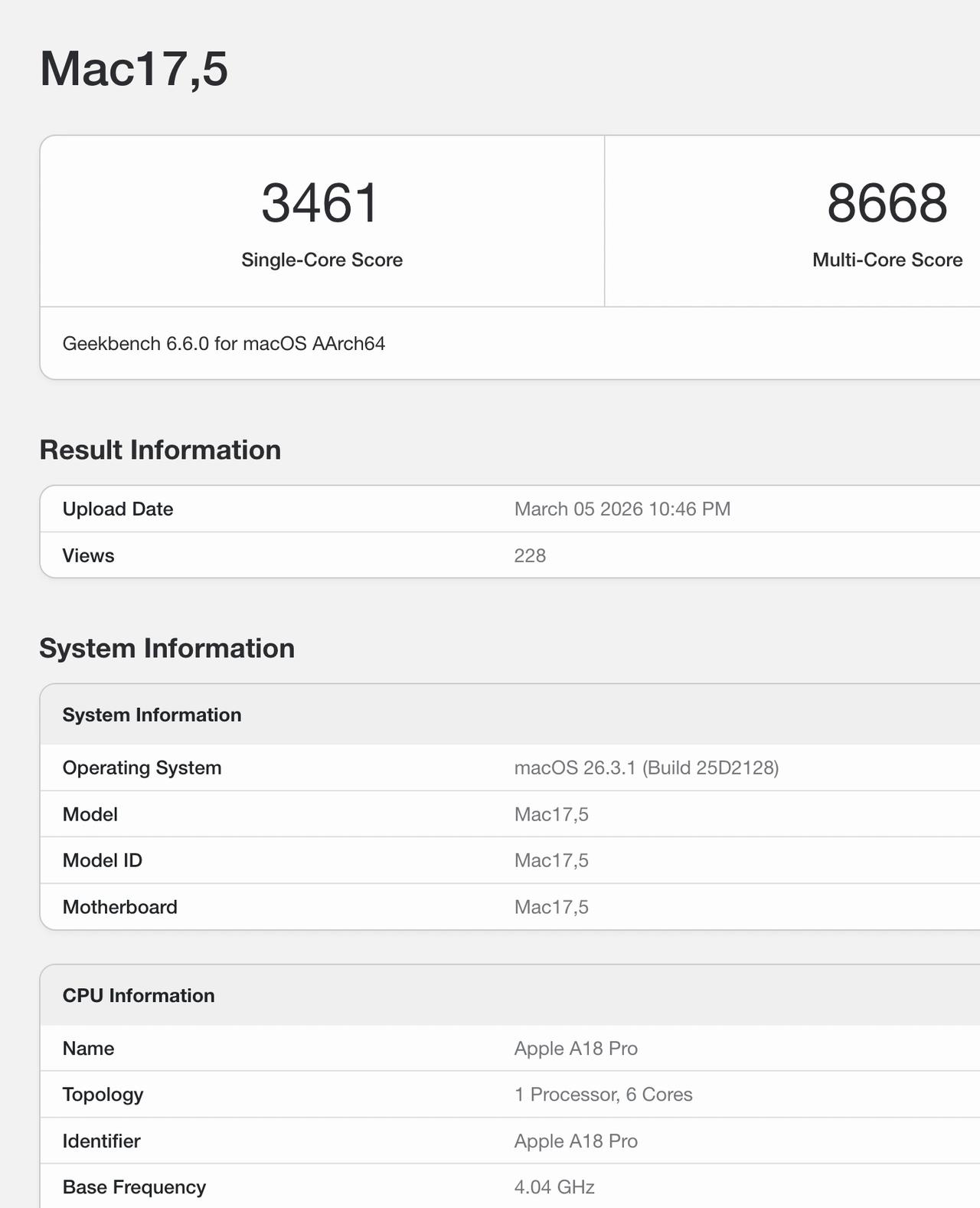Screen dimensions: 980x1208
Task: Select the Apple A18 Pro value in Name row
Action: click(x=576, y=1048)
